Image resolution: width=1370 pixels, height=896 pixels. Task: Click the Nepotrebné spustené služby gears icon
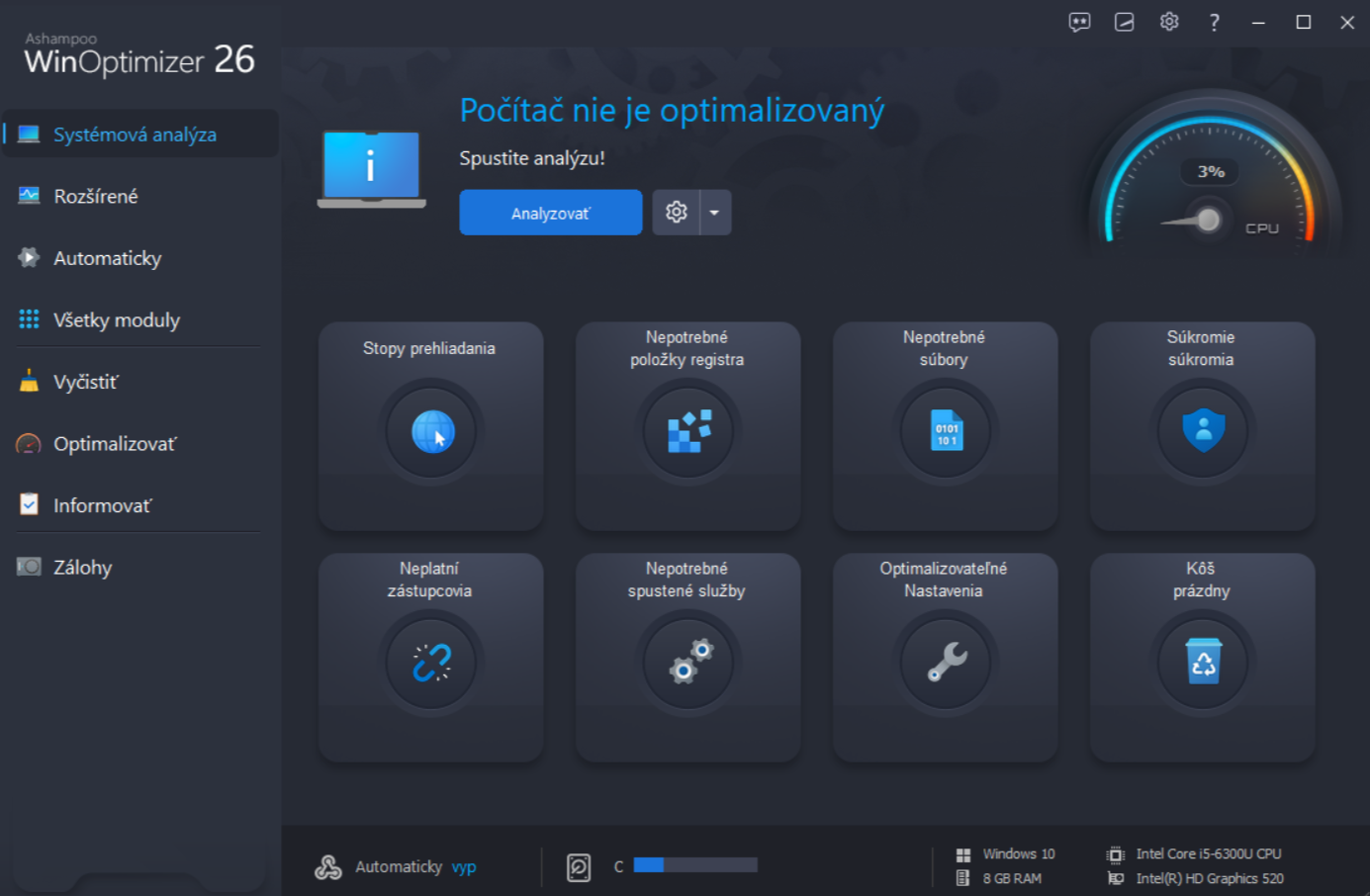689,662
